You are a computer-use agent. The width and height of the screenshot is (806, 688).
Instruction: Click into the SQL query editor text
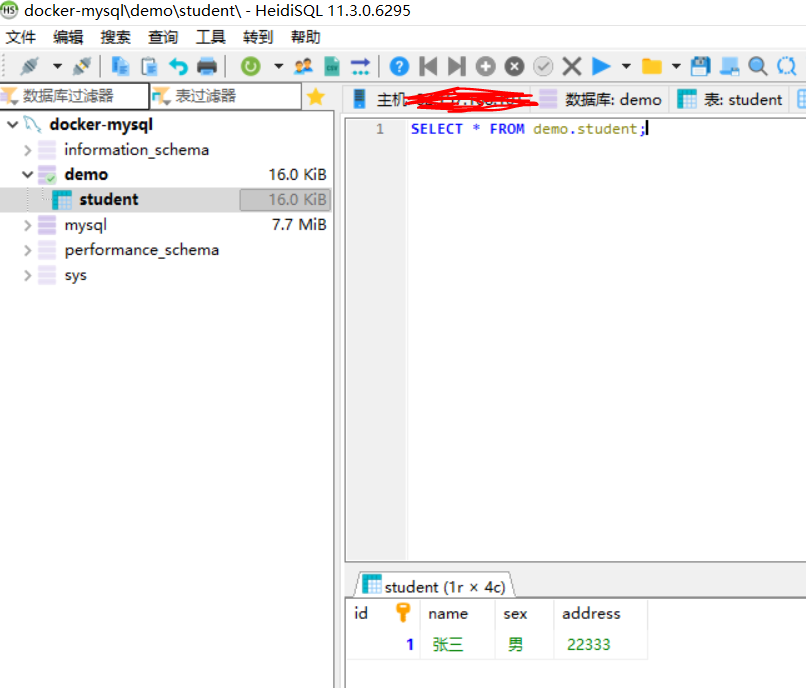pyautogui.click(x=527, y=129)
